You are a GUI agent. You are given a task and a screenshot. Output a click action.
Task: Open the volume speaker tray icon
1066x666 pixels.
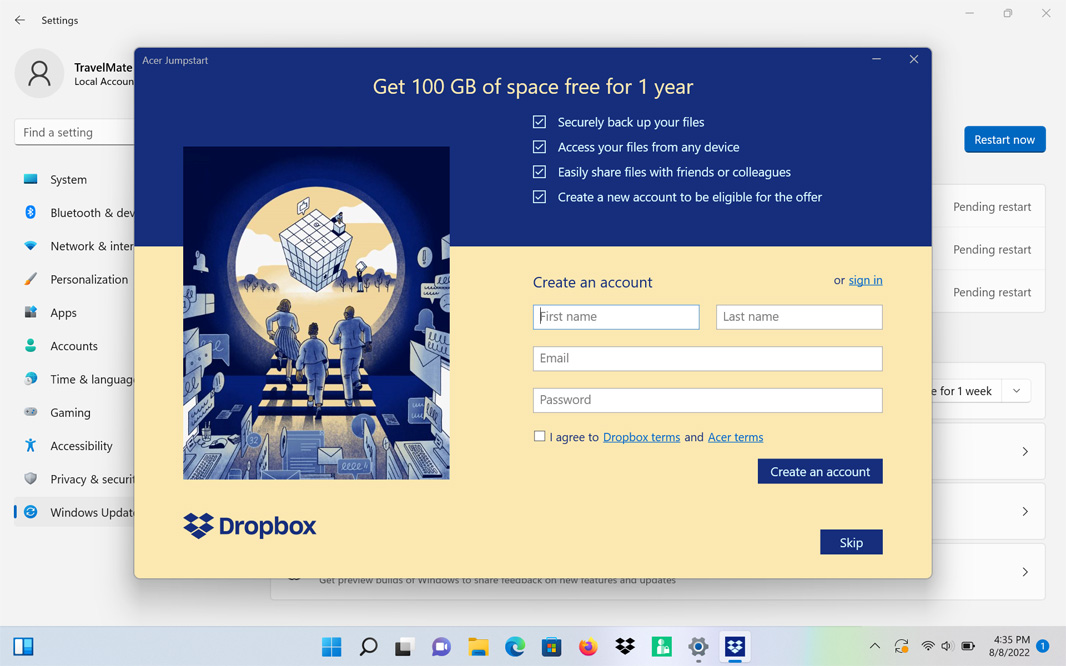(946, 646)
